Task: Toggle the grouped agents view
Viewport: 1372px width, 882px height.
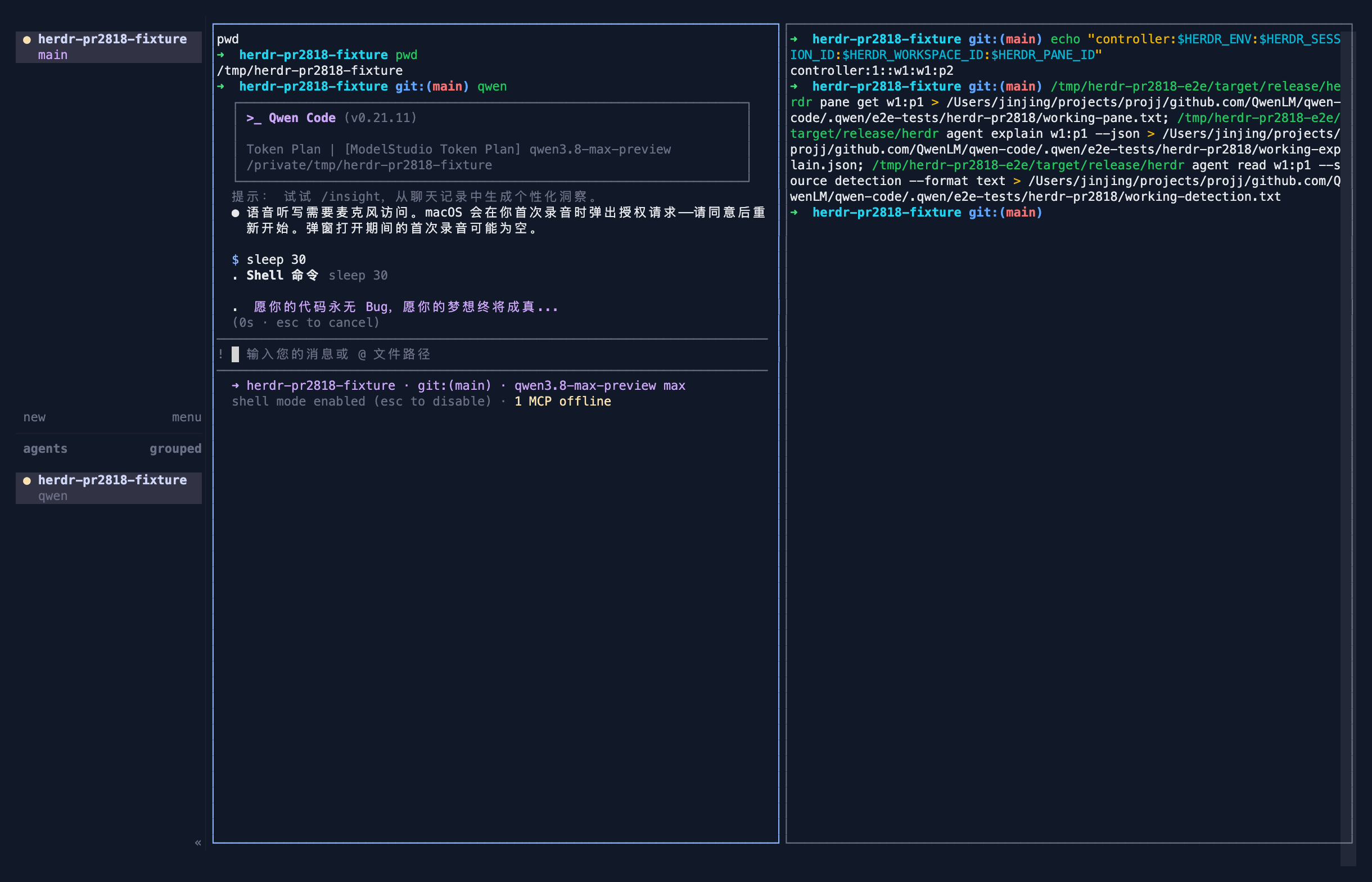Action: (x=175, y=448)
